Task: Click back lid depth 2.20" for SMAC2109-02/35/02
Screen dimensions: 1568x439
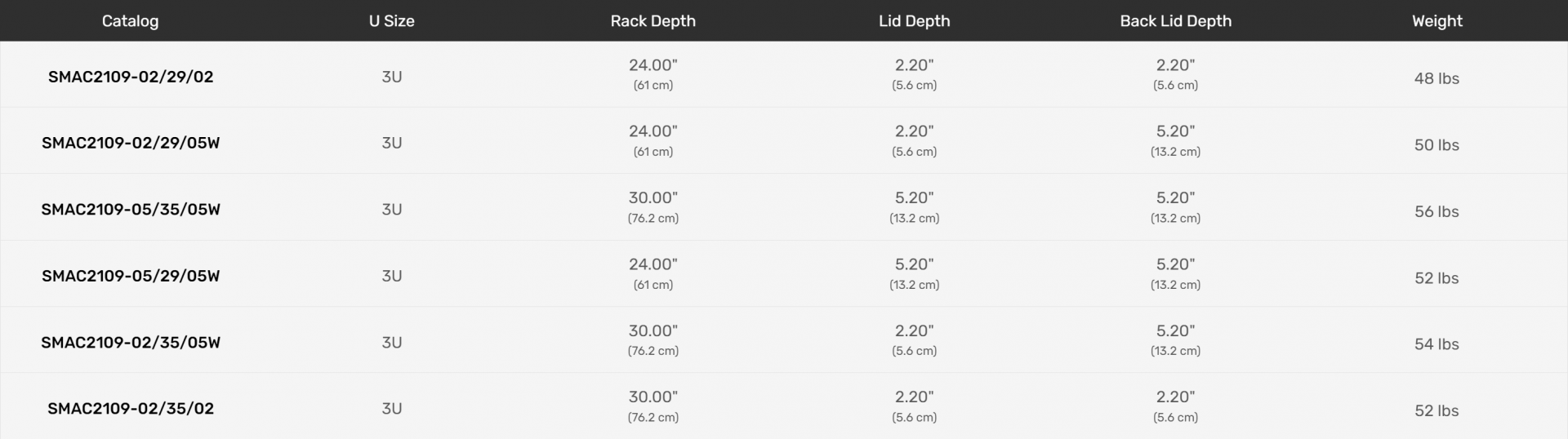Action: (1175, 397)
